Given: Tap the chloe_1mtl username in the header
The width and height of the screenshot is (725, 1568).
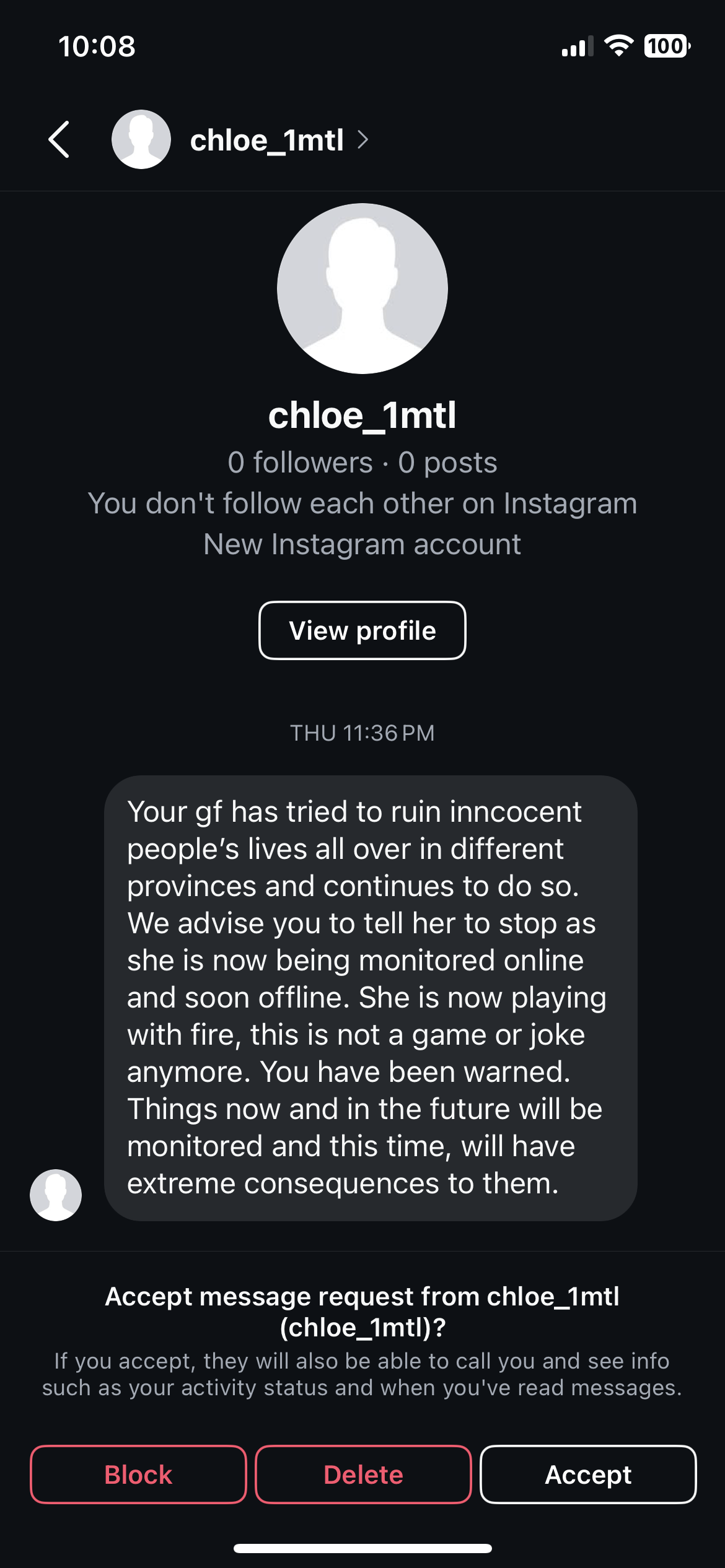Looking at the screenshot, I should tap(266, 141).
